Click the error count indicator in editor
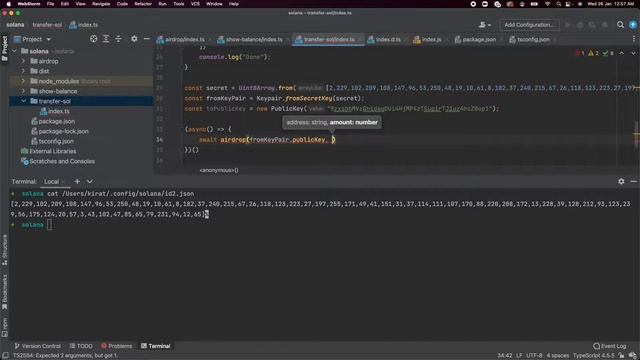 coord(580,53)
